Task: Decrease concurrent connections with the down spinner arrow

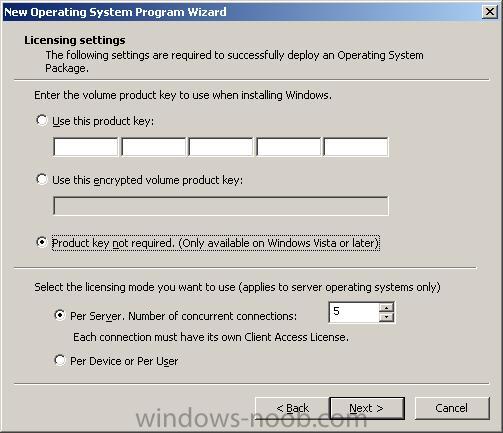Action: [386, 317]
